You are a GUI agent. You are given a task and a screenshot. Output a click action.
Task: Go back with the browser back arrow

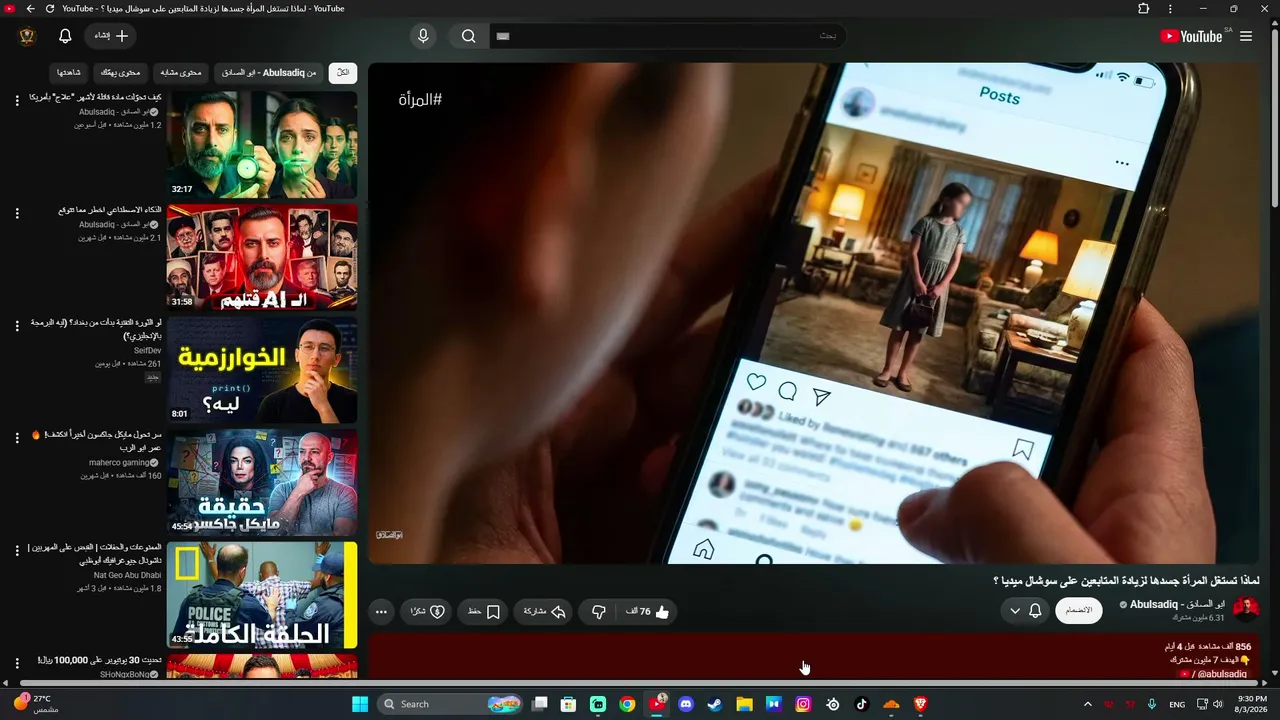[30, 9]
